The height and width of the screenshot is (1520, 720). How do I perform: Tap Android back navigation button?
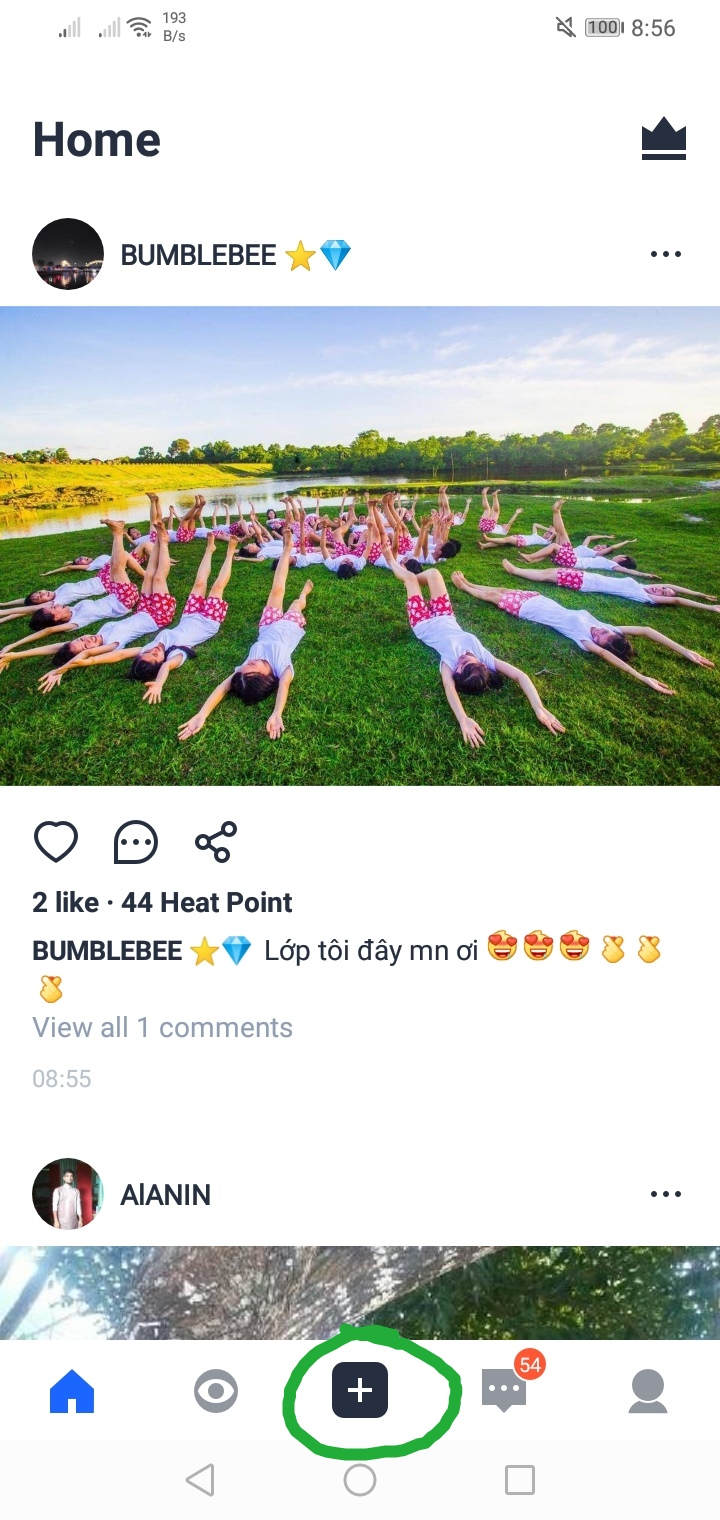click(x=200, y=1480)
